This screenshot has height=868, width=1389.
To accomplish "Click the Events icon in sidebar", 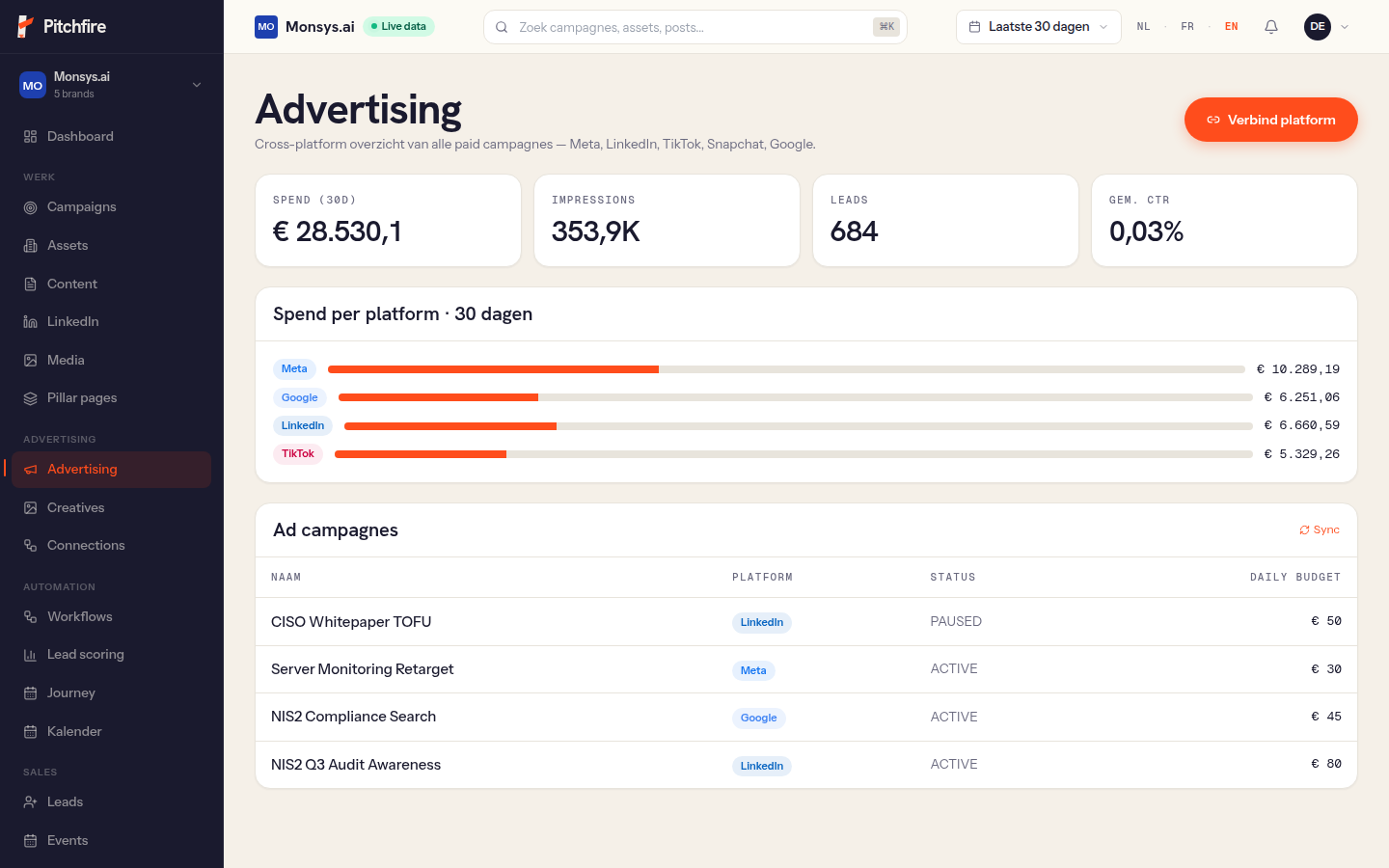I will point(31,841).
